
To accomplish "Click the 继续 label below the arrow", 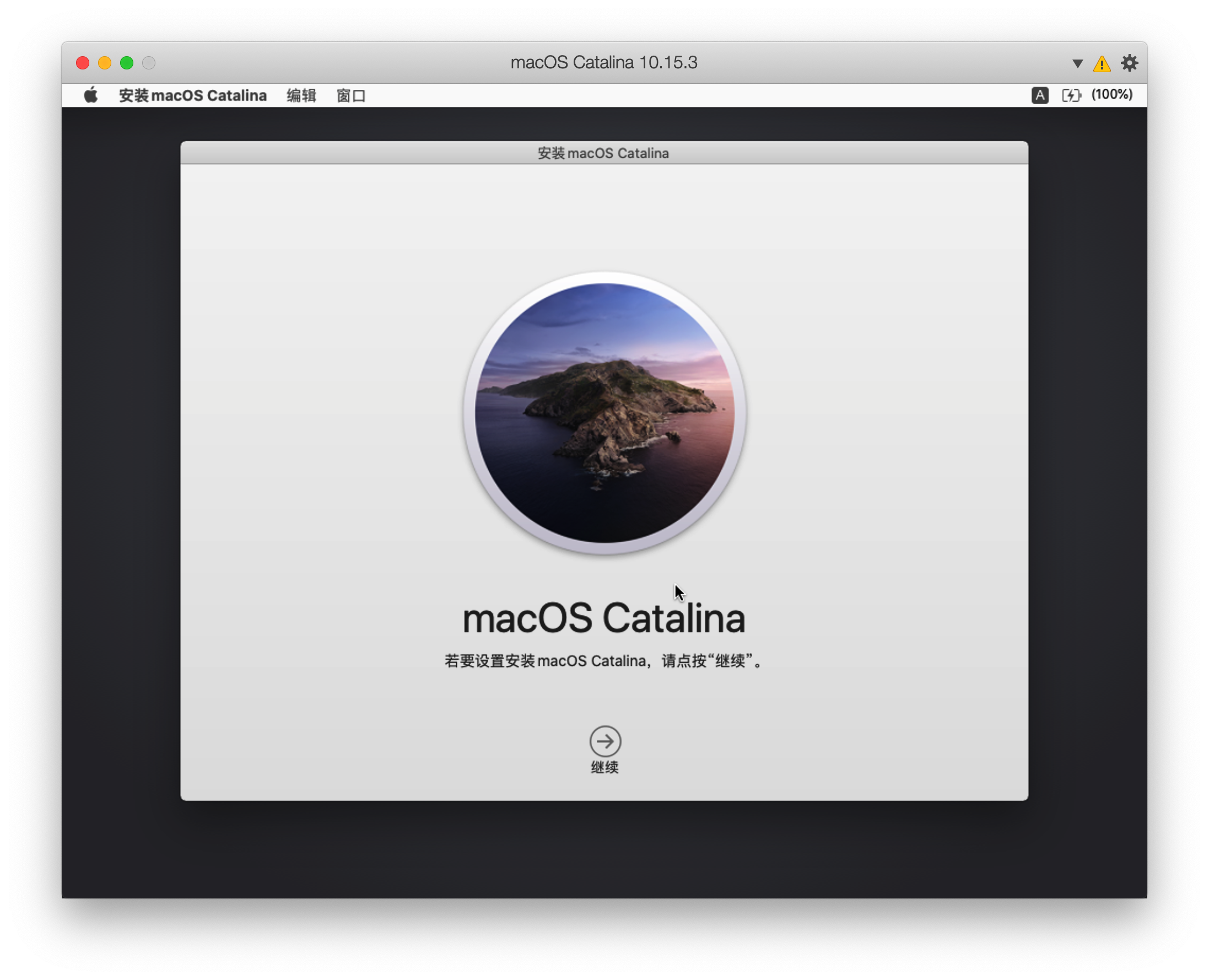I will coord(604,767).
